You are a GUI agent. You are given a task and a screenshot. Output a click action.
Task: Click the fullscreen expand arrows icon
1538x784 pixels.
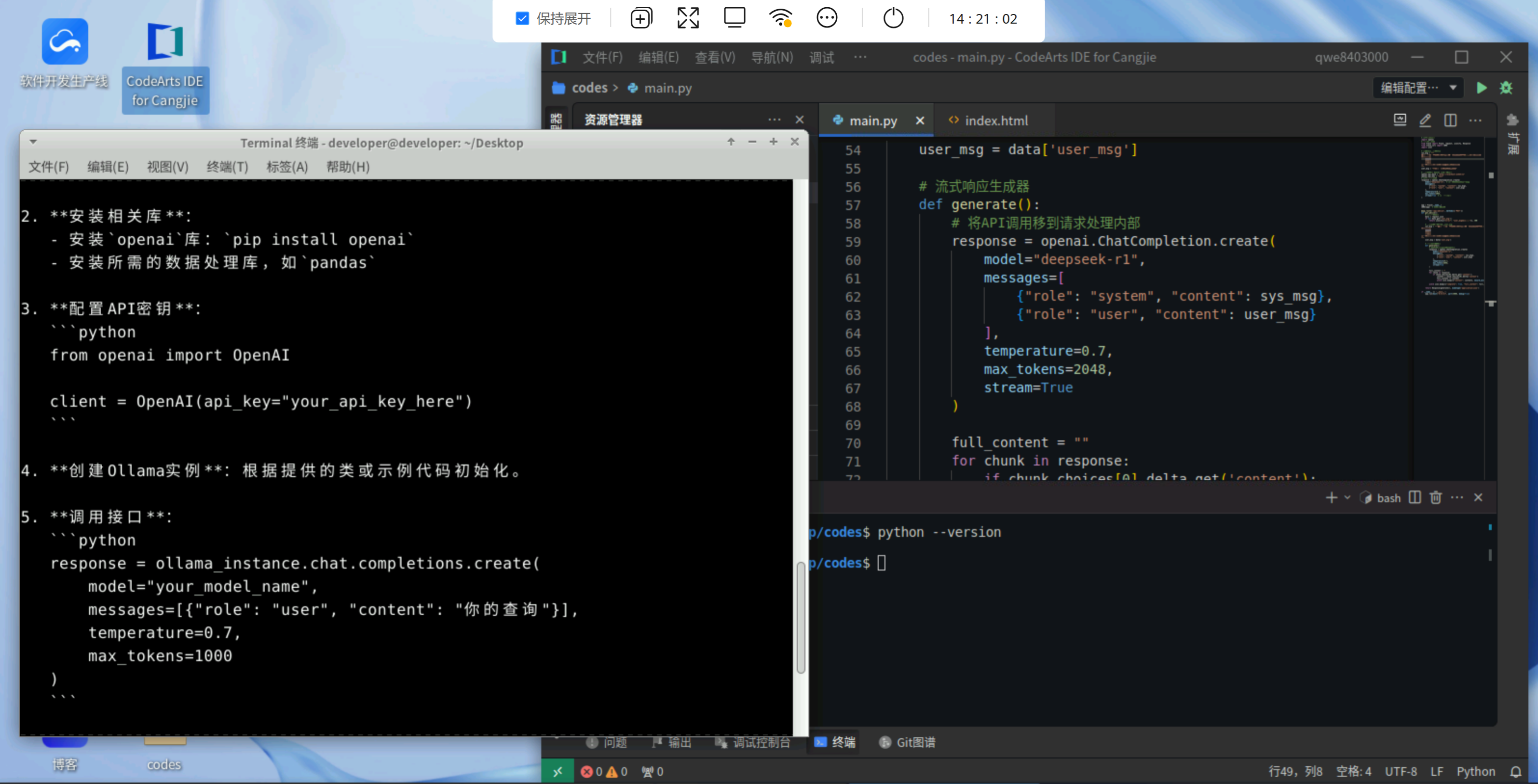(x=688, y=18)
